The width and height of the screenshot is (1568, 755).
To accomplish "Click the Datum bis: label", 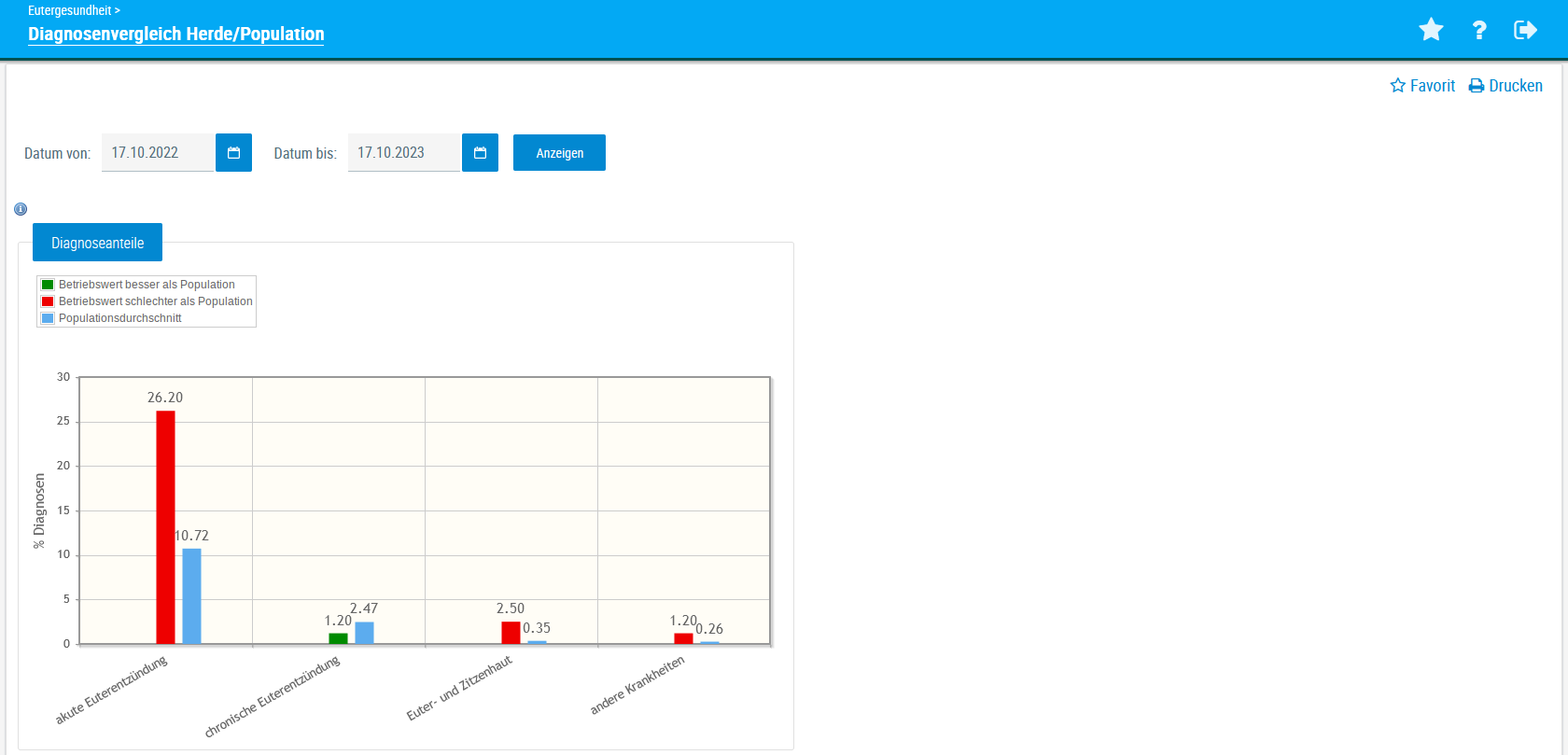I will tap(305, 154).
